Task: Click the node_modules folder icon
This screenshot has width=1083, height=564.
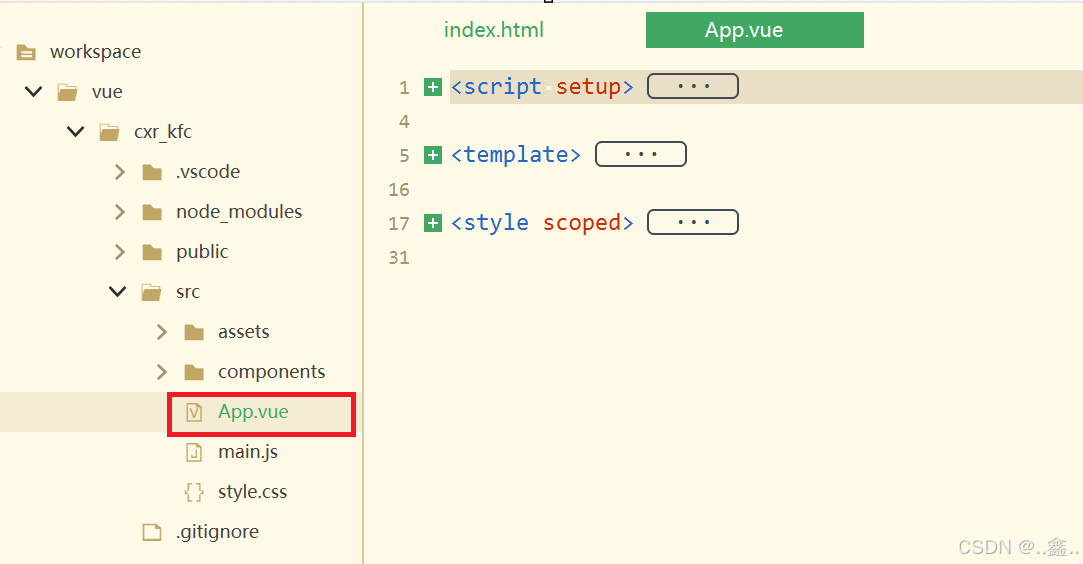Action: point(152,212)
